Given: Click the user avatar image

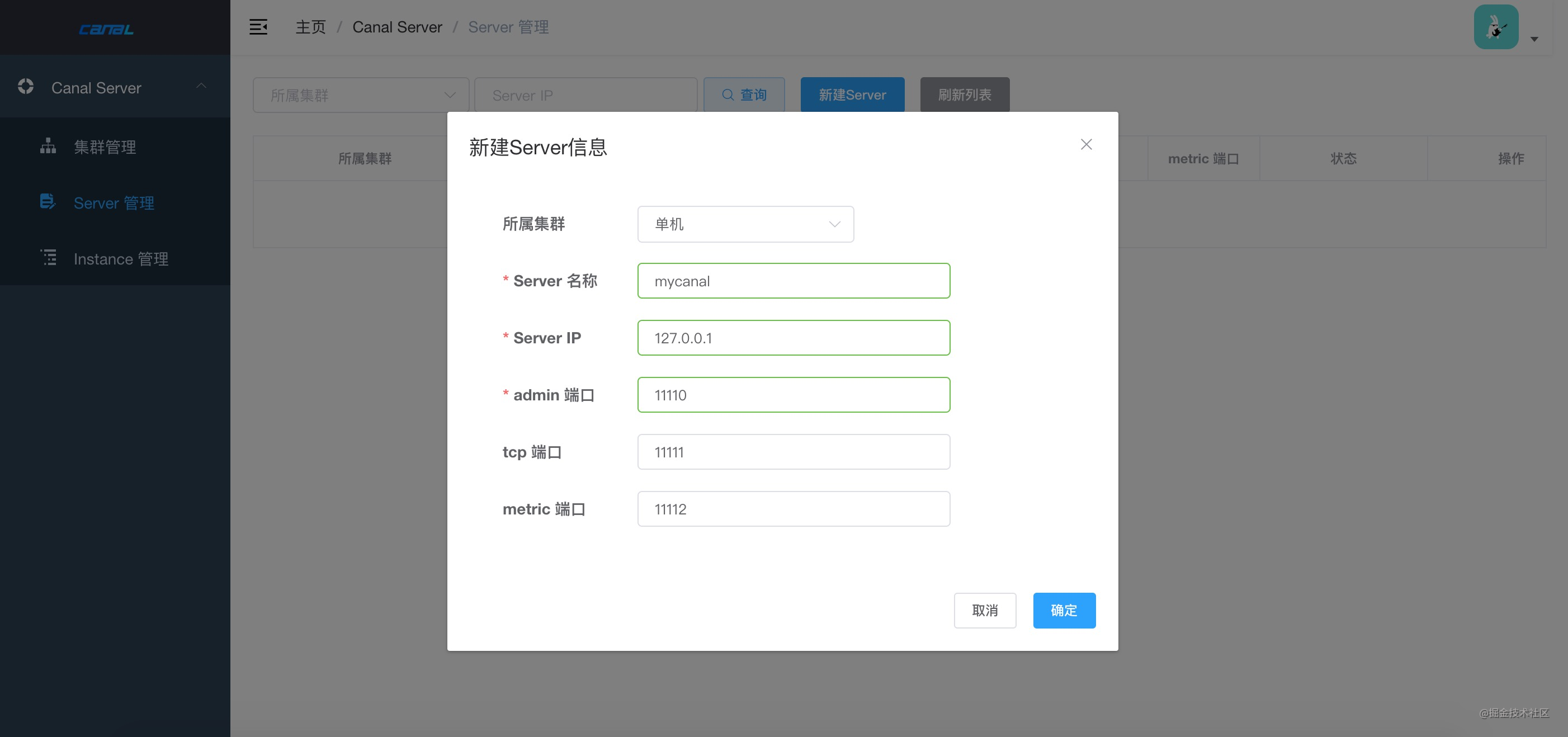Looking at the screenshot, I should click(1495, 27).
